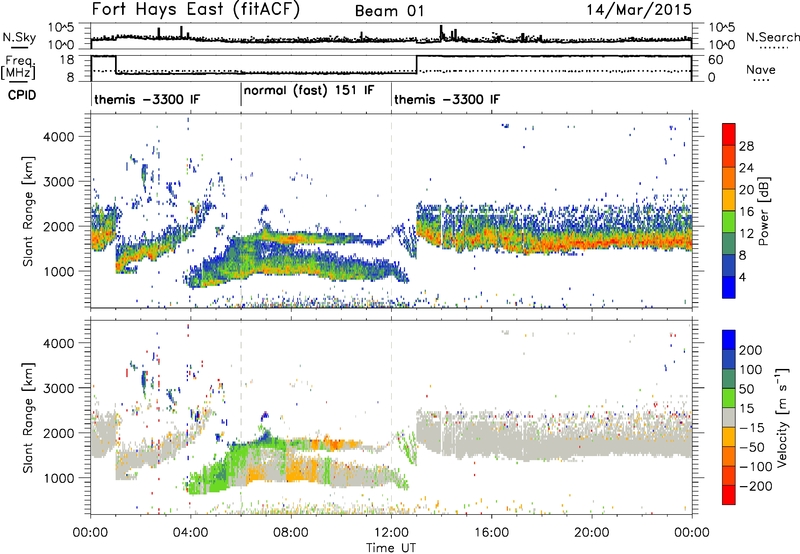
Task: Click the '08:00' time tick label
Action: tap(291, 533)
